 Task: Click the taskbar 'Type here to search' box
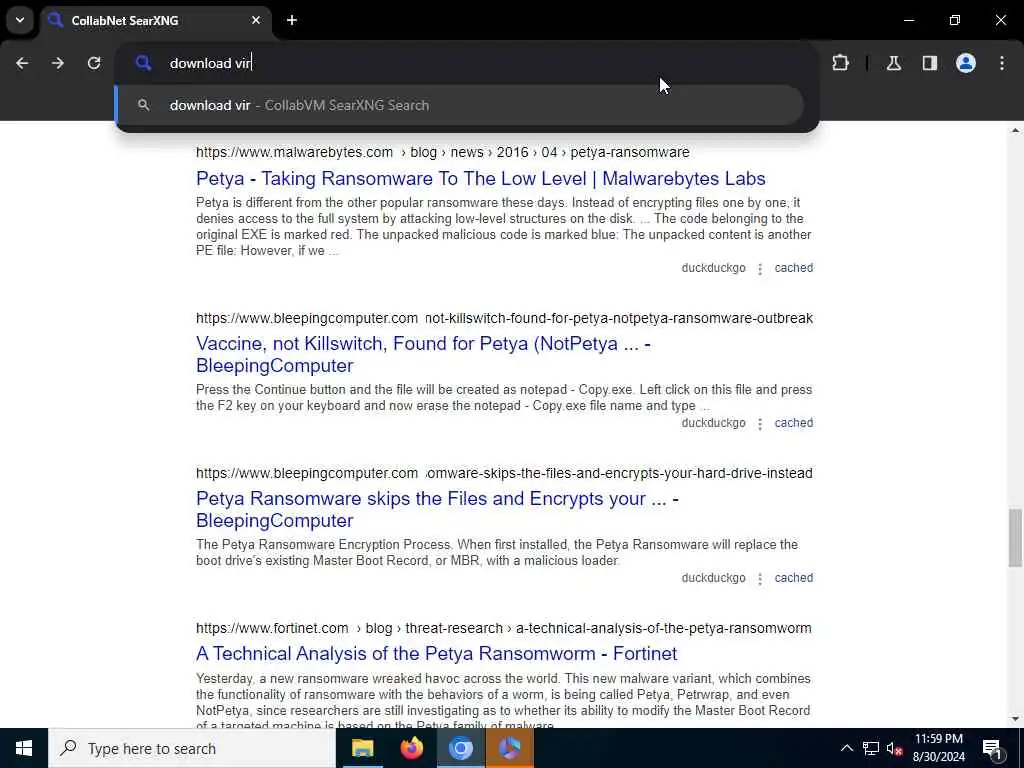click(192, 748)
